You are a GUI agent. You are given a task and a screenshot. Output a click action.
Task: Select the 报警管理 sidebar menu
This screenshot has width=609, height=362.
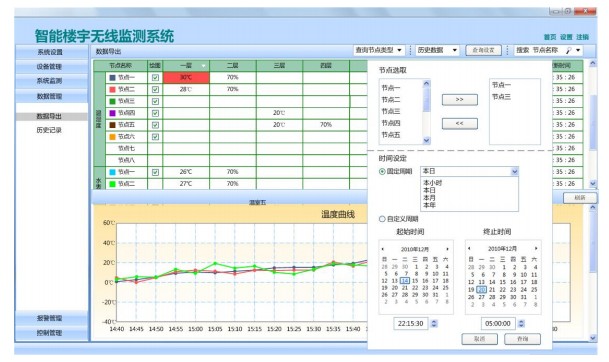click(51, 318)
